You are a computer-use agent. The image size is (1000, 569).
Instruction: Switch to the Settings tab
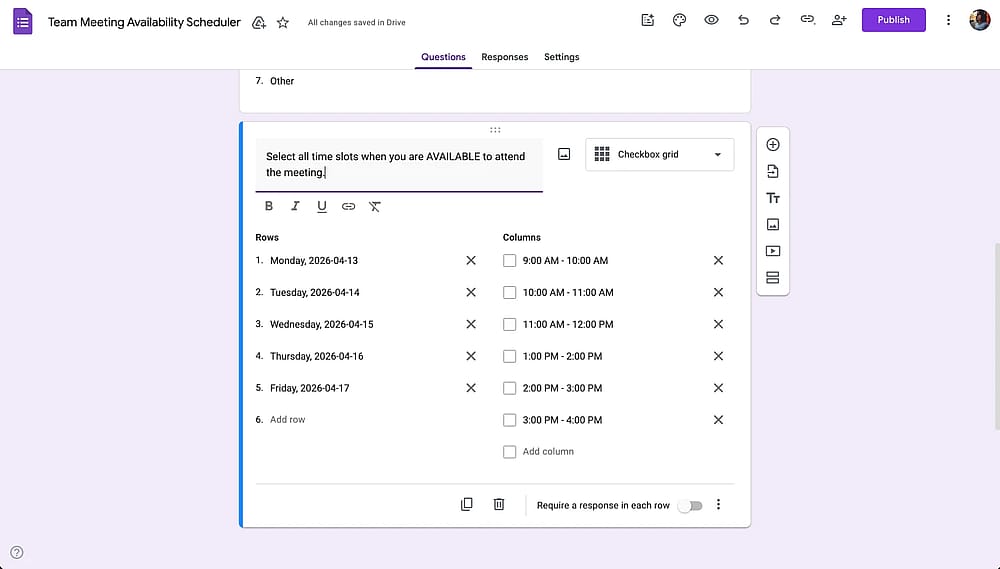point(561,57)
